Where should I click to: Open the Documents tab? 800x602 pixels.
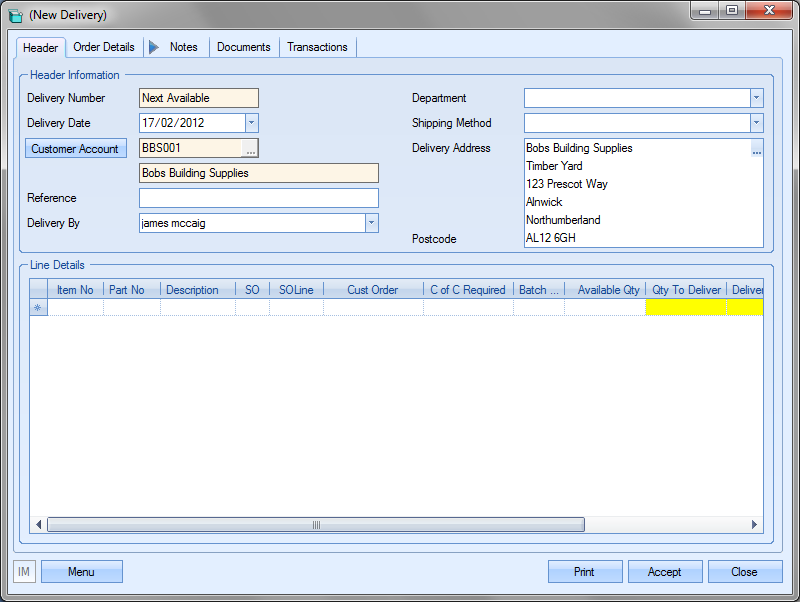coord(244,47)
